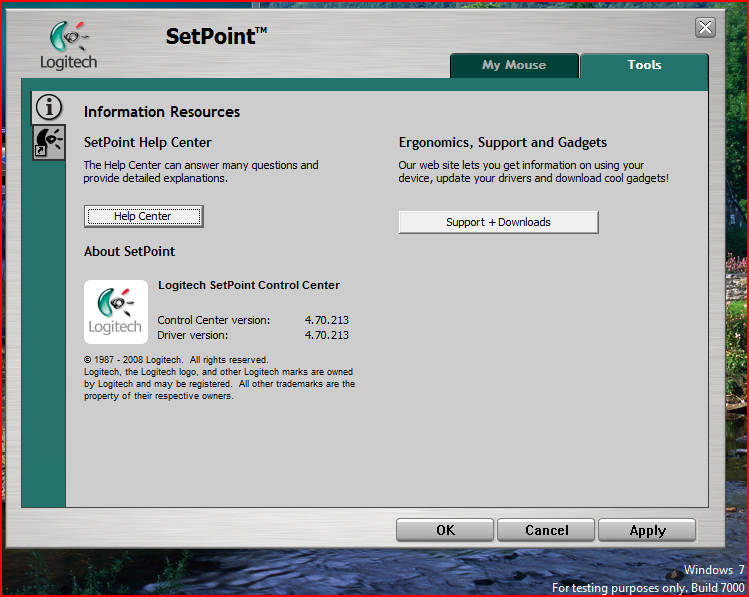This screenshot has height=597, width=749.
Task: Click the SetPoint title in the header
Action: pos(216,36)
